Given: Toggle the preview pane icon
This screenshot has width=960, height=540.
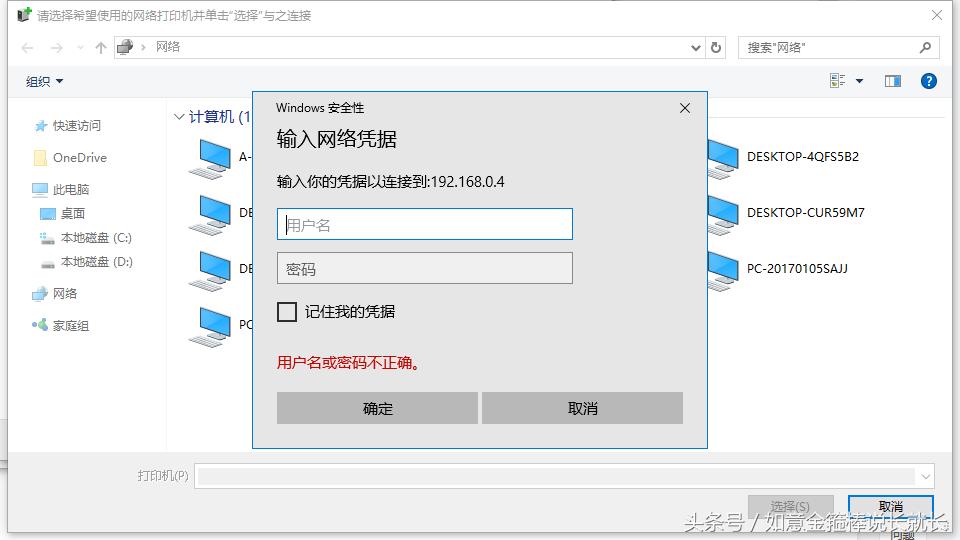Looking at the screenshot, I should click(x=893, y=81).
